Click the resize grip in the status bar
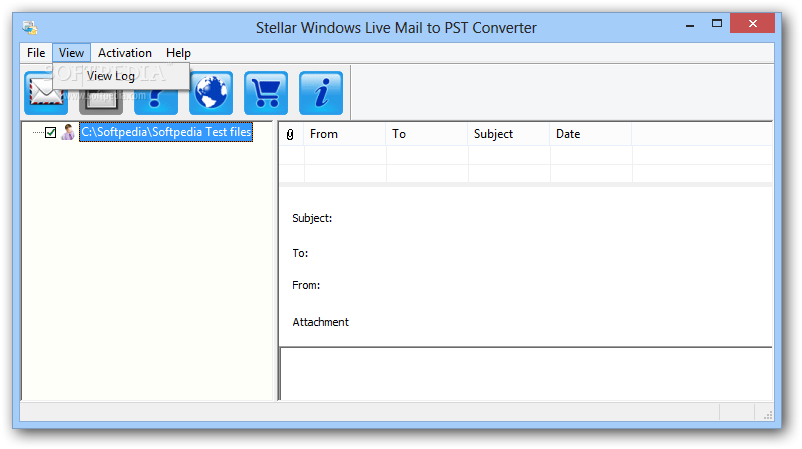The width and height of the screenshot is (802, 449). 768,415
